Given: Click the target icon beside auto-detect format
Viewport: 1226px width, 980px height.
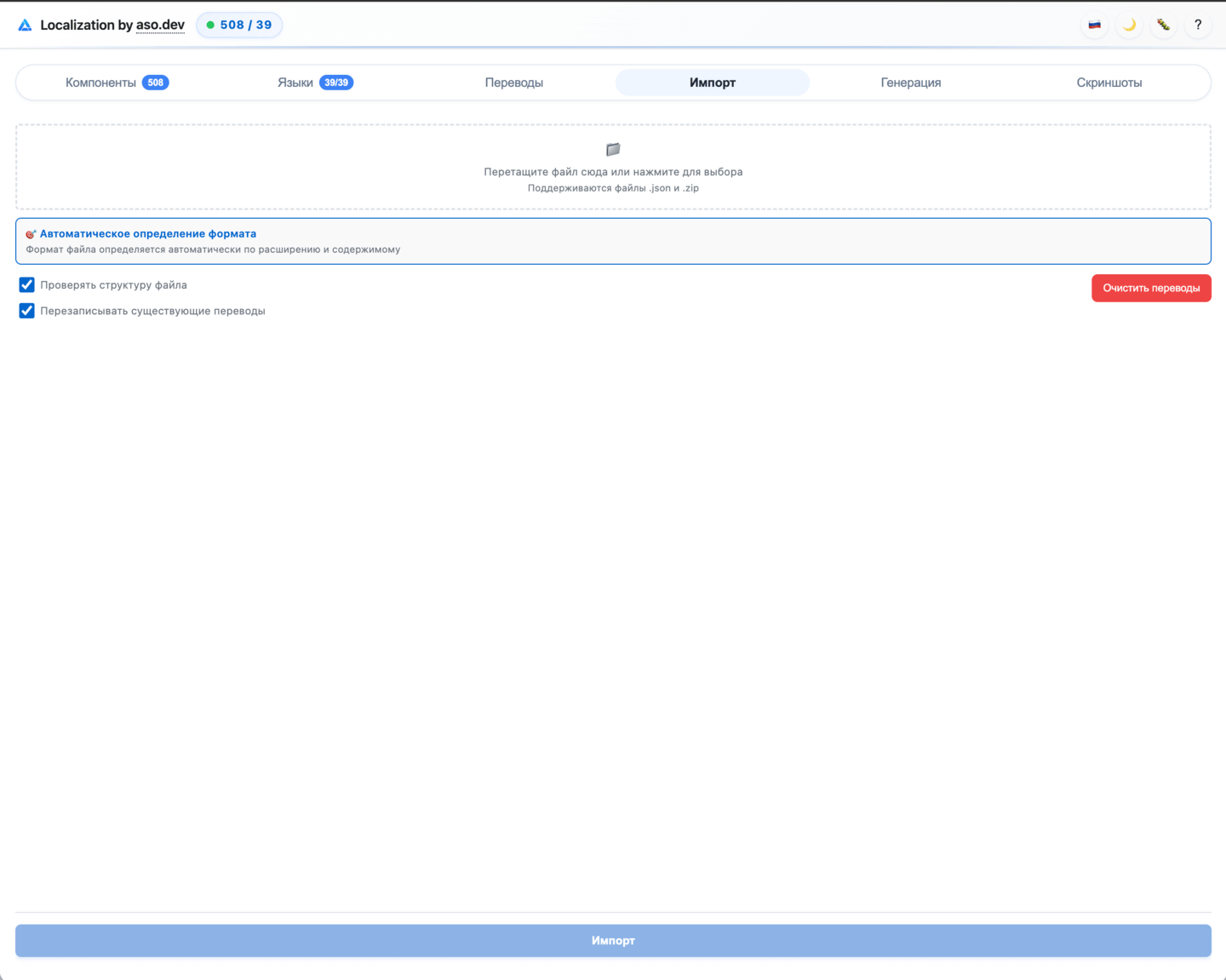Looking at the screenshot, I should pyautogui.click(x=31, y=234).
